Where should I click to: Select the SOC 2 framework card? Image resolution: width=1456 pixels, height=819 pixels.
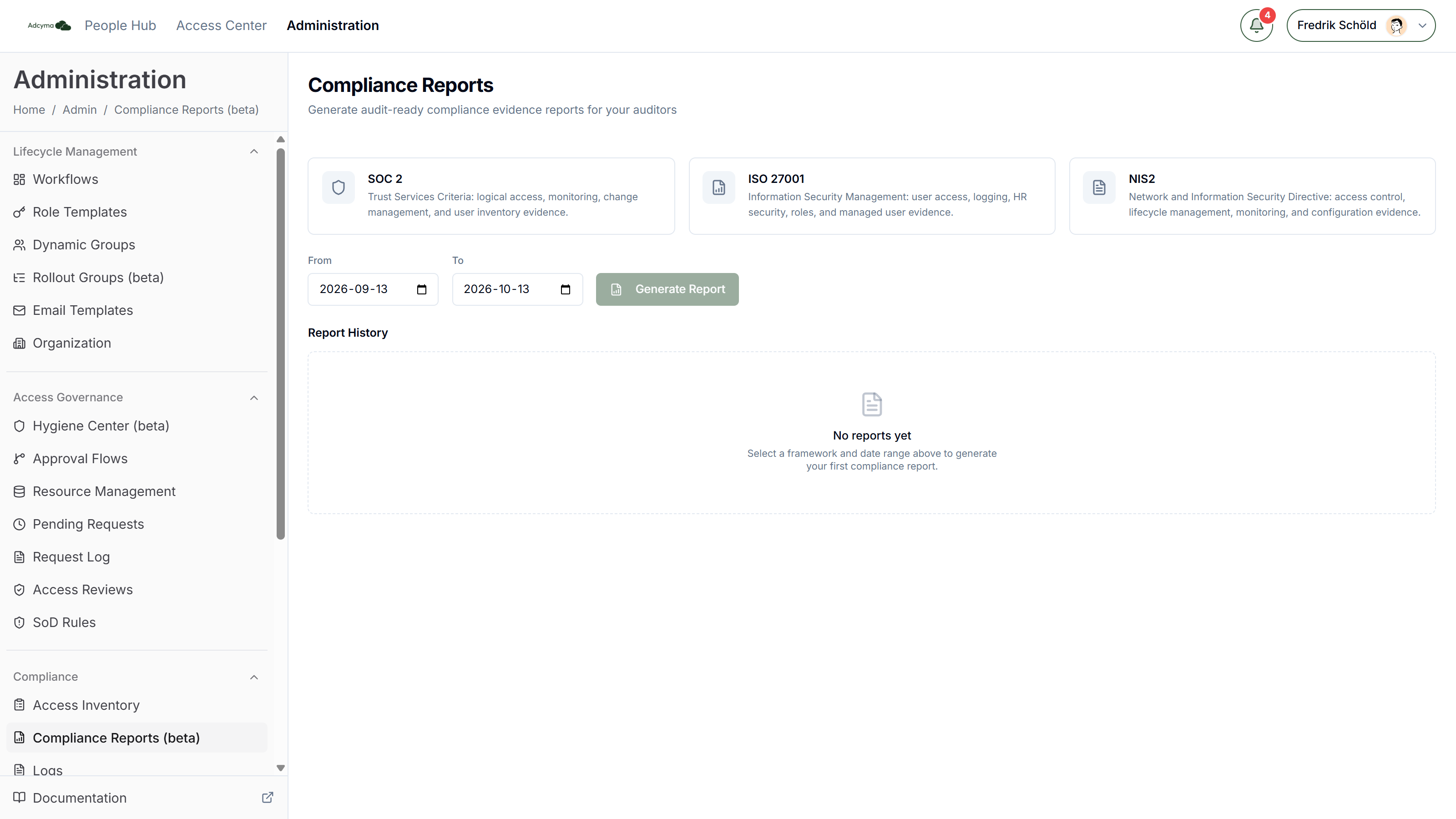[491, 196]
